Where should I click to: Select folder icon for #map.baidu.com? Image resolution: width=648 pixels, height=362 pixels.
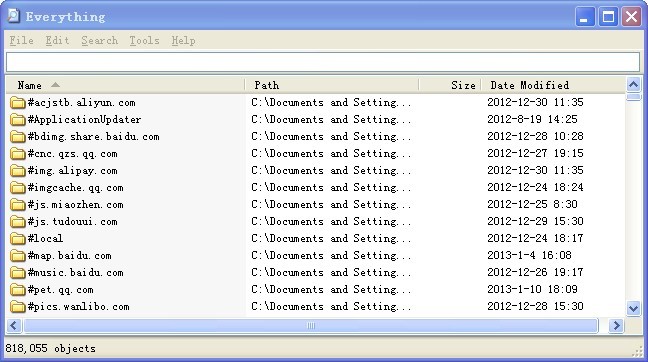(17, 255)
